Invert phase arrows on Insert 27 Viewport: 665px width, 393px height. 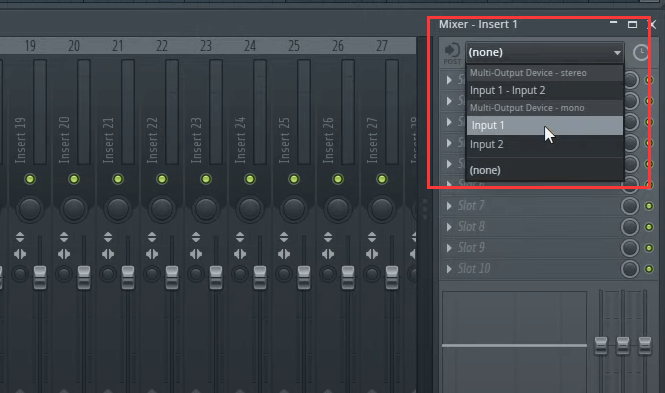pos(372,237)
